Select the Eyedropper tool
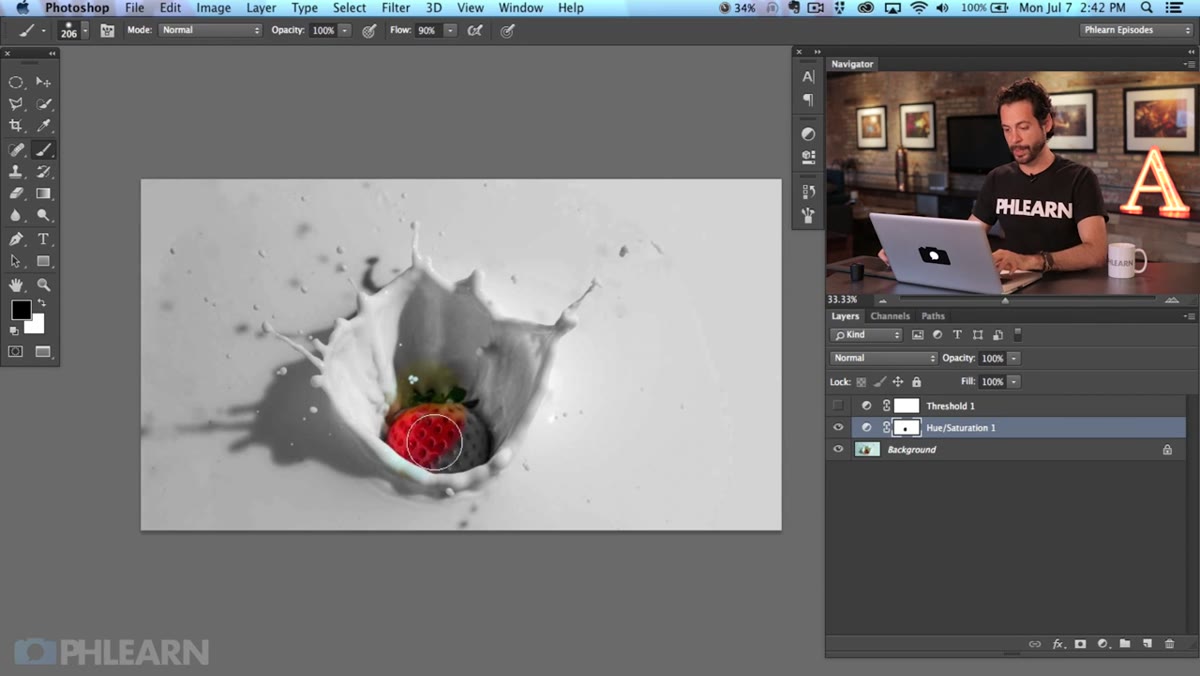1200x676 pixels. tap(44, 126)
